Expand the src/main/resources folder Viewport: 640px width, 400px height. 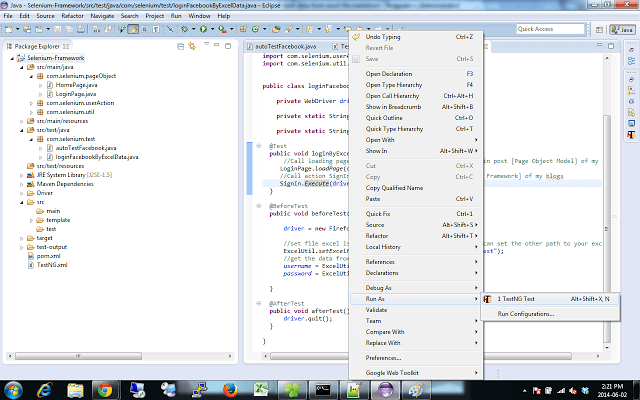tap(22, 121)
